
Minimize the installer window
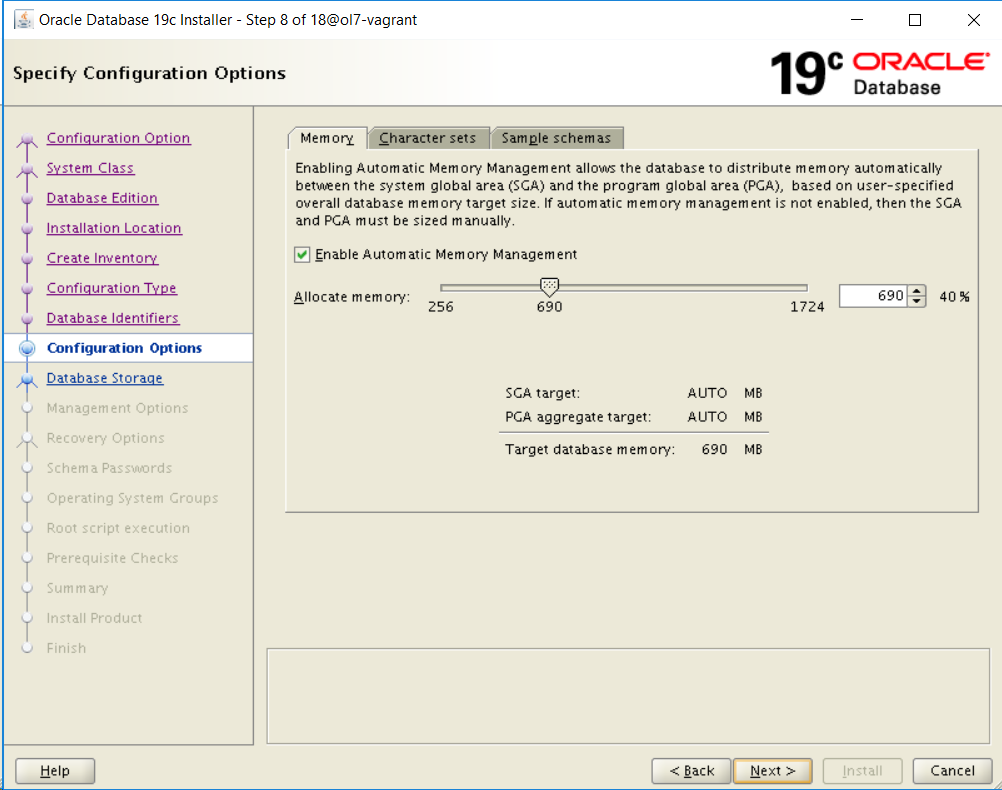point(857,20)
